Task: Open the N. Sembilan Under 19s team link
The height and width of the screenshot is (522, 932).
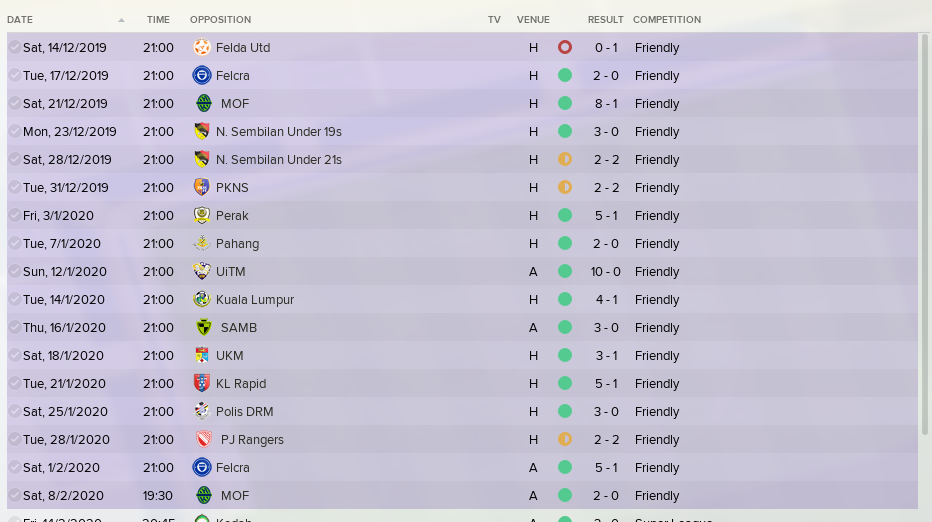Action: point(279,131)
